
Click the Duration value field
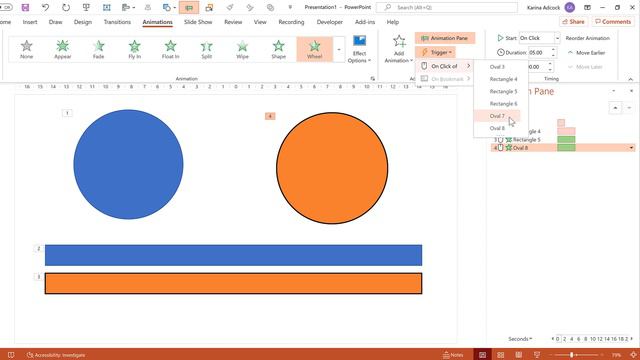pyautogui.click(x=539, y=53)
